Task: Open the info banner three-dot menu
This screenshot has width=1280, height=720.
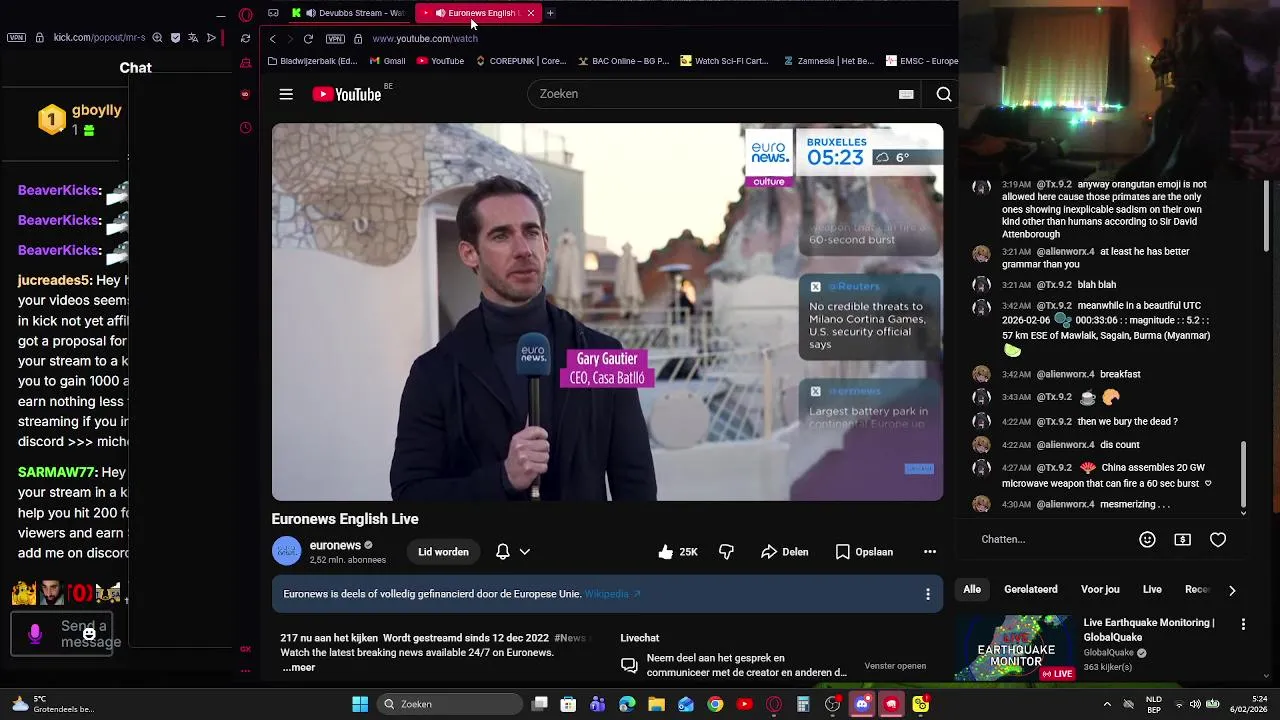Action: 927,594
